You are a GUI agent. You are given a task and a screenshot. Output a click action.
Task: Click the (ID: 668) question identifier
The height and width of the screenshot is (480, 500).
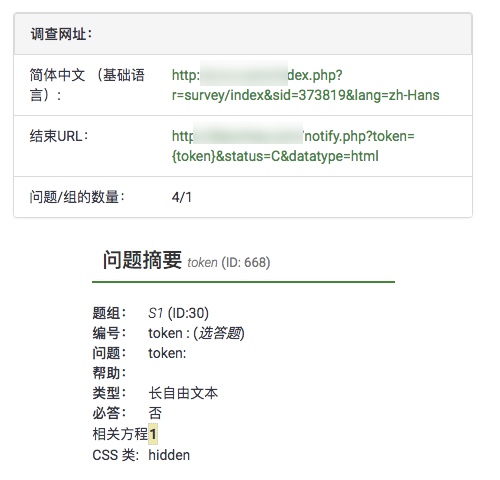point(246,263)
